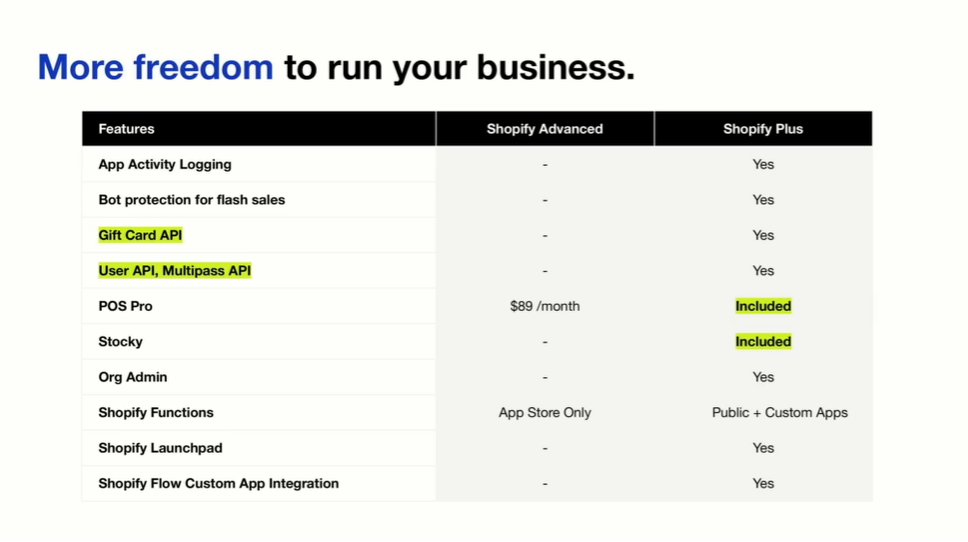Viewport: 968px width, 542px height.
Task: Click the 'Shopify Functions' row label
Action: [156, 412]
